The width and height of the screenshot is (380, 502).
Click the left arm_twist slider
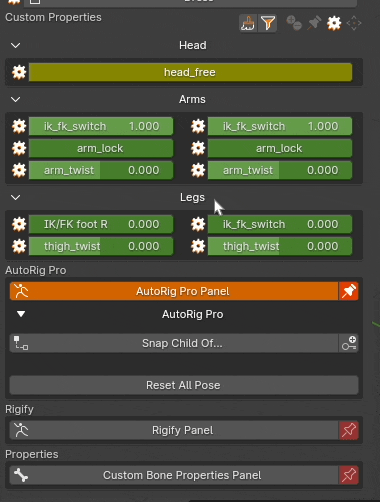101,170
